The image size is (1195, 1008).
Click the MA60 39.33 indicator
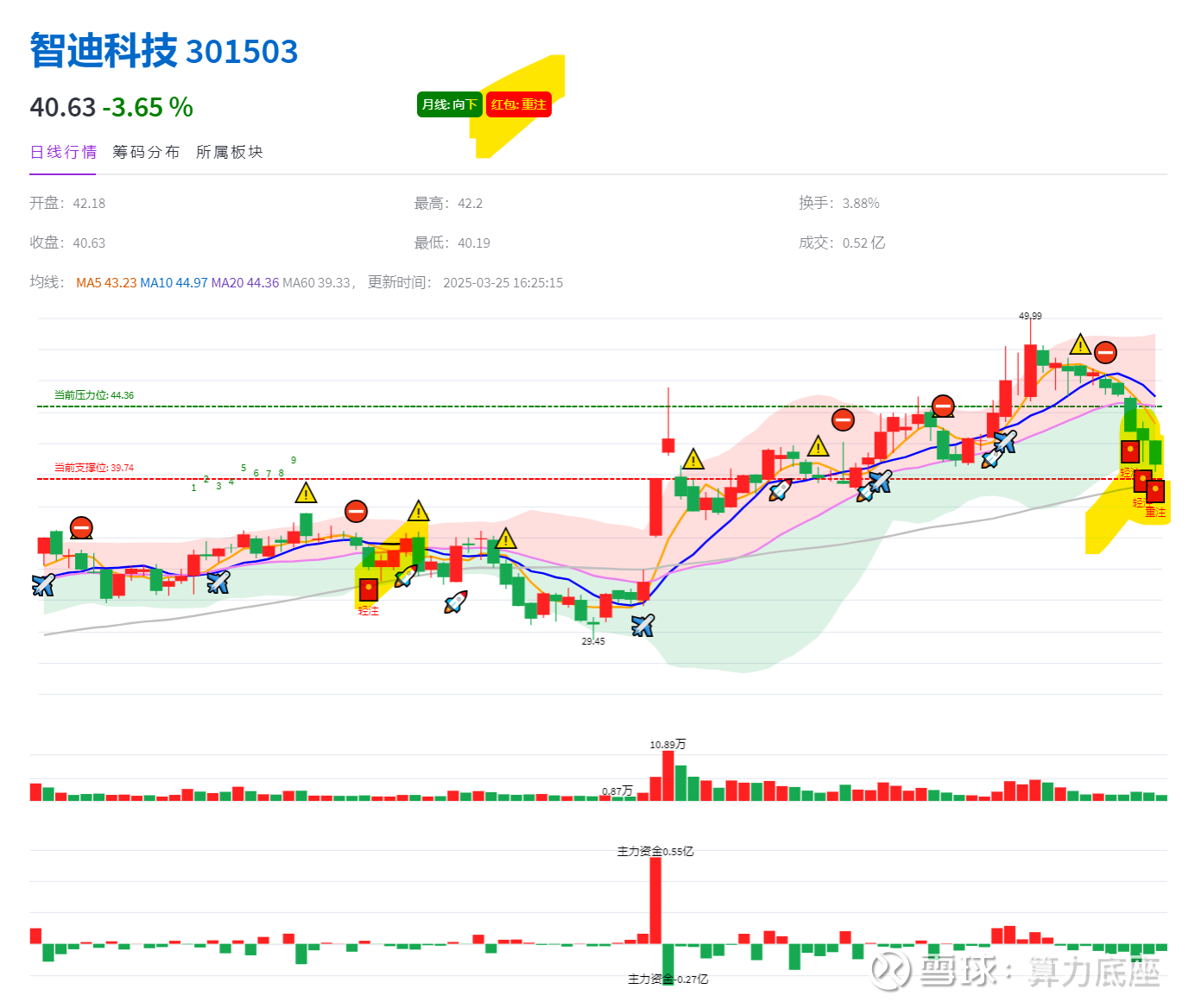point(317,283)
